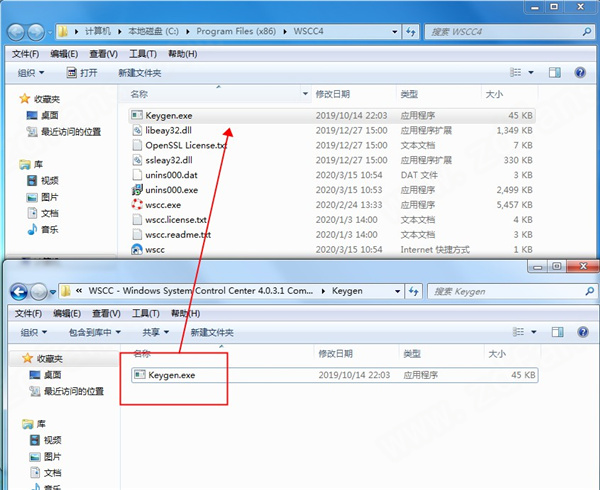Open the 组织 dropdown in the Keygen window
Viewport: 600px width, 490px height.
pos(34,332)
